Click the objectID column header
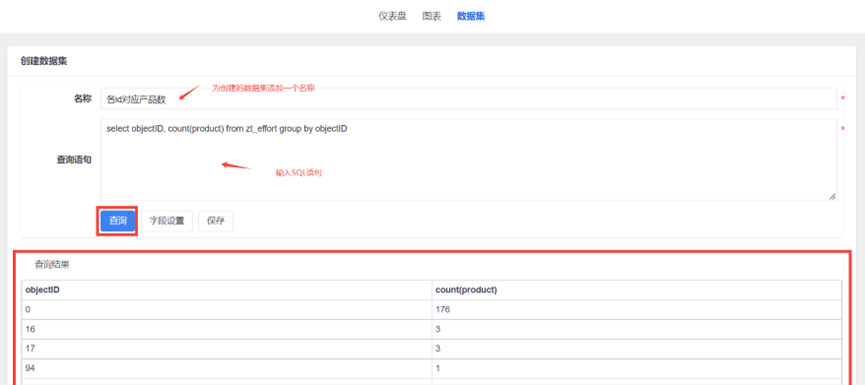The image size is (865, 385). pyautogui.click(x=227, y=290)
